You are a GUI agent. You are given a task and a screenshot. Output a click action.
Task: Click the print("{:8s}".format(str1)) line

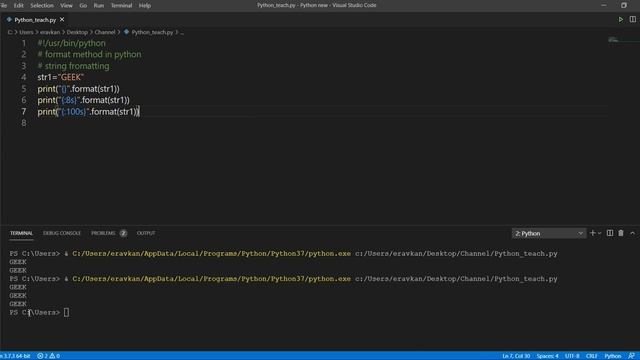pyautogui.click(x=83, y=100)
